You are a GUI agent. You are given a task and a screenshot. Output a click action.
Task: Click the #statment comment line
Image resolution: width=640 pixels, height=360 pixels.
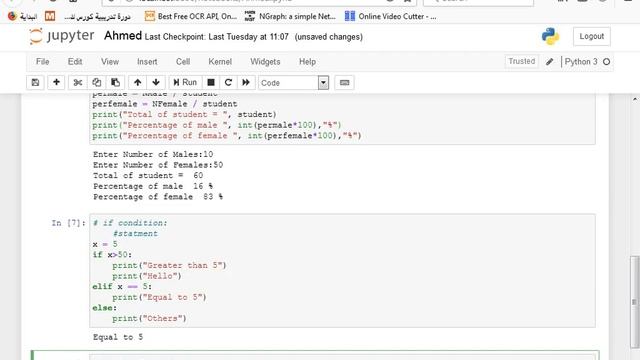click(135, 233)
